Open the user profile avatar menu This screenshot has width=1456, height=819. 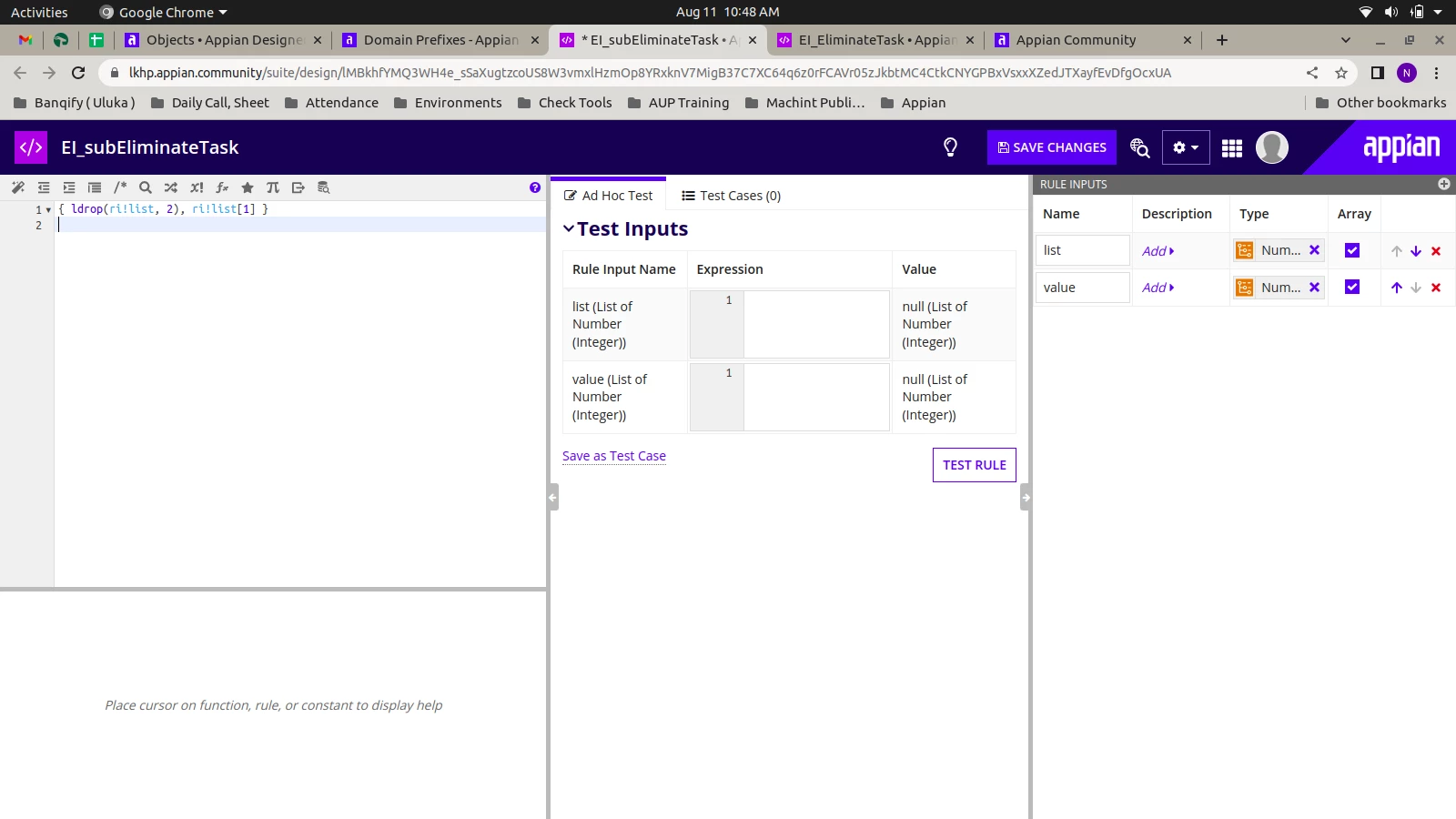click(1272, 147)
